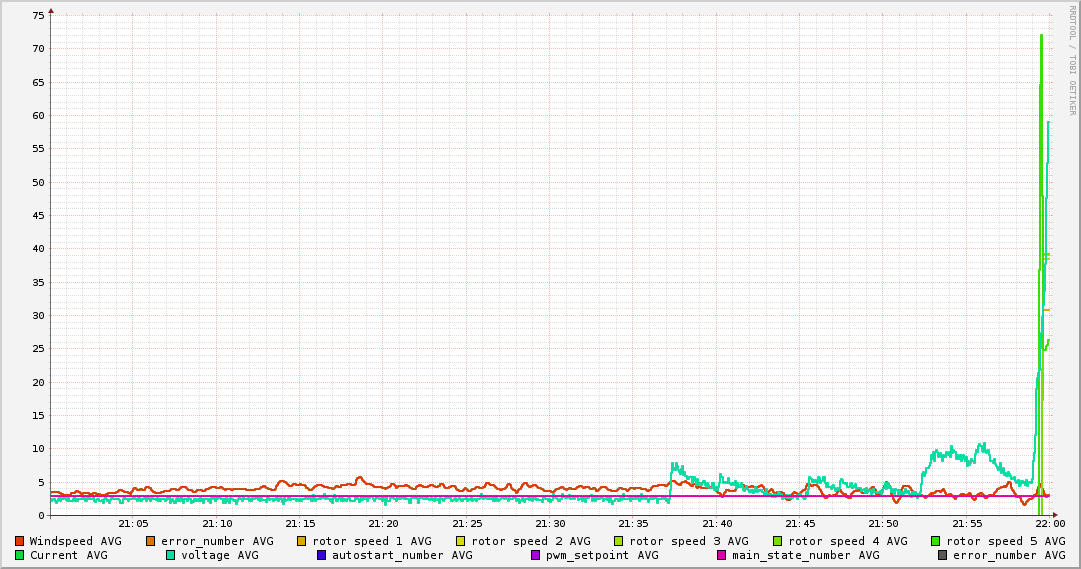Viewport: 1081px width, 569px height.
Task: Click the 75 value on the y-axis
Action: 39,15
